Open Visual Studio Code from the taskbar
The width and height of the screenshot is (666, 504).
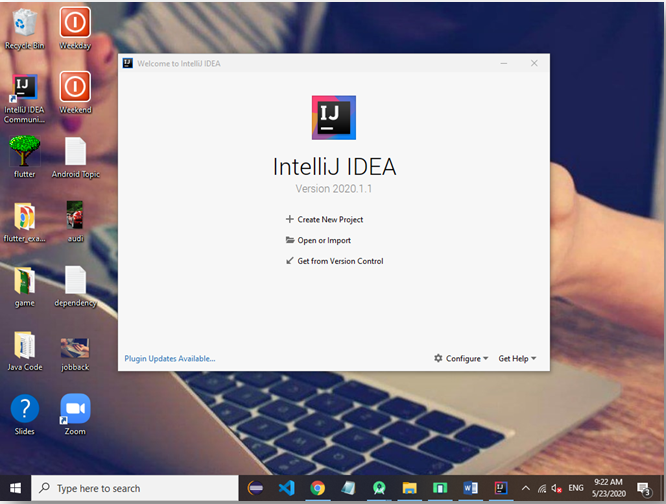click(287, 488)
